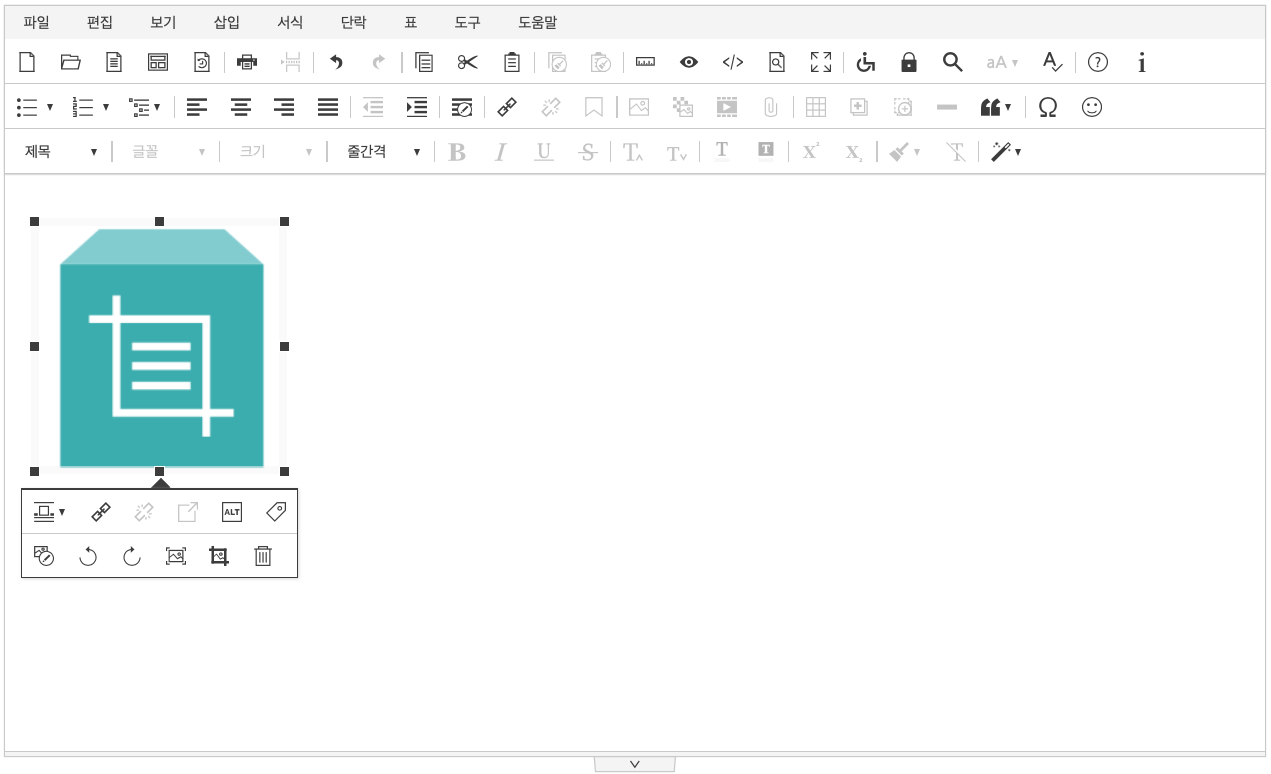The image size is (1271, 774).
Task: Click the undo button
Action: pyautogui.click(x=336, y=62)
